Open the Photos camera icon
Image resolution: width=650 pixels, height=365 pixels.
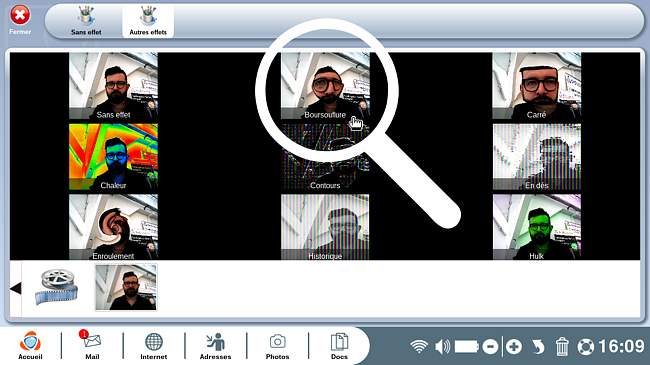point(277,345)
